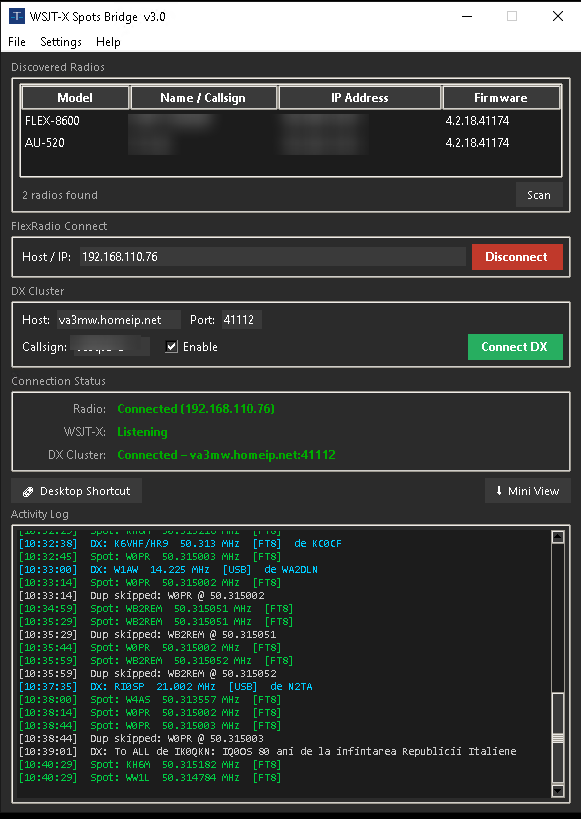This screenshot has width=581, height=819.
Task: Toggle the Enable checkbox for DX Cluster
Action: (171, 346)
